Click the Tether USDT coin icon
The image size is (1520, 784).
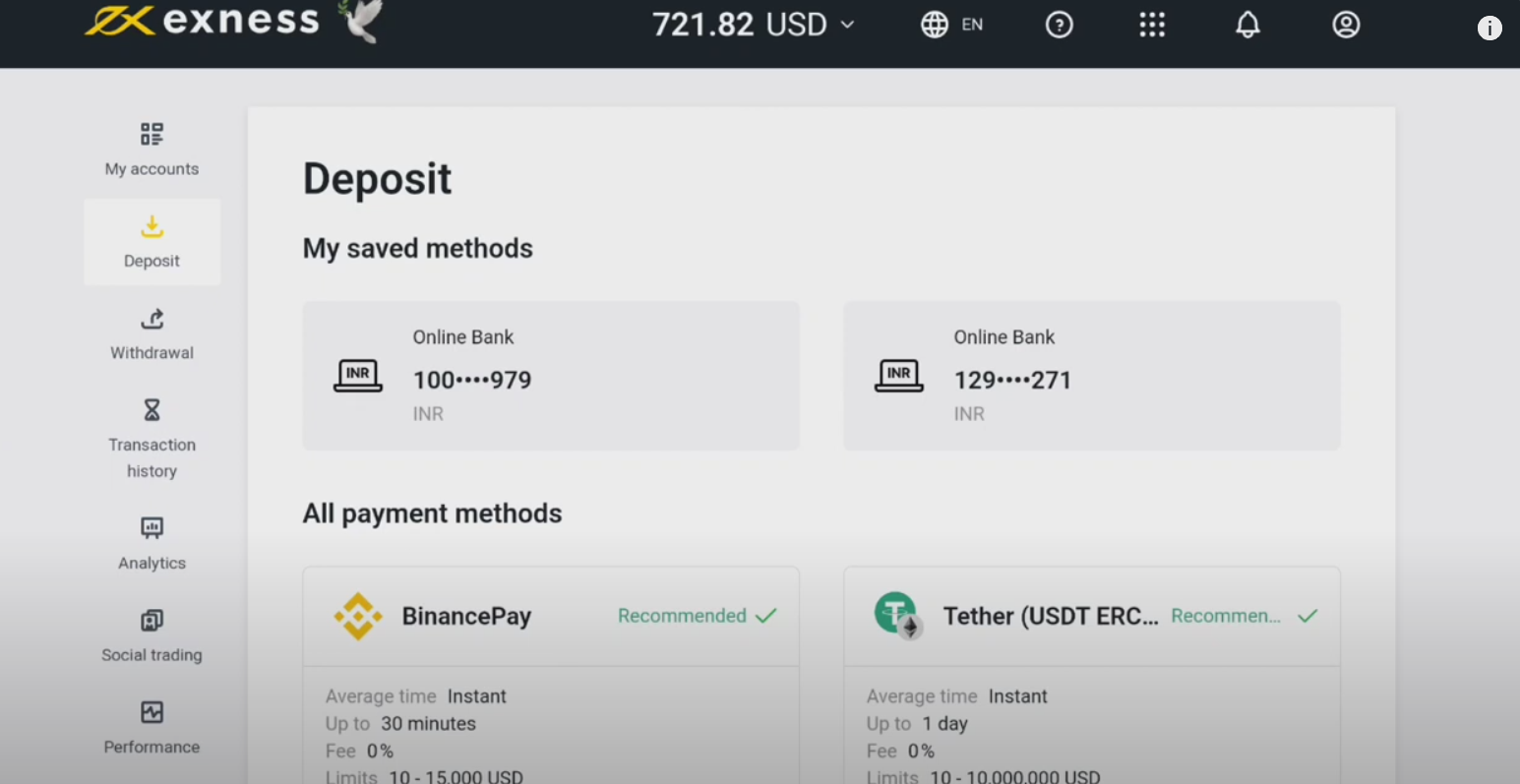click(x=896, y=615)
